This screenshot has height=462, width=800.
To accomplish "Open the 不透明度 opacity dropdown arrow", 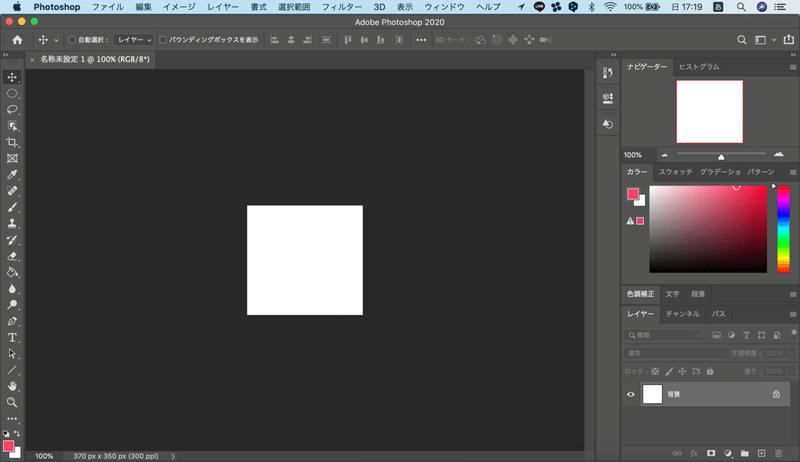I will point(791,353).
